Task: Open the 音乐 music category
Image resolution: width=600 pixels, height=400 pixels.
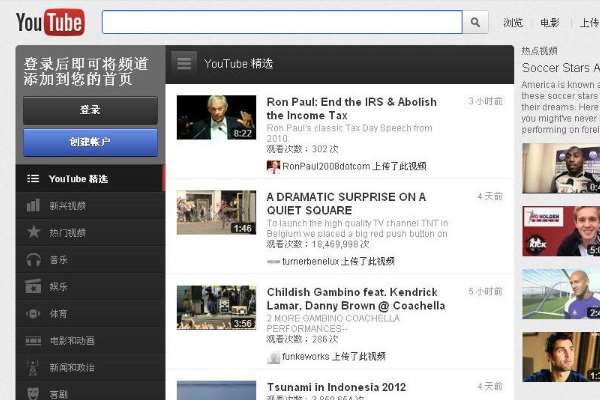Action: (90, 260)
